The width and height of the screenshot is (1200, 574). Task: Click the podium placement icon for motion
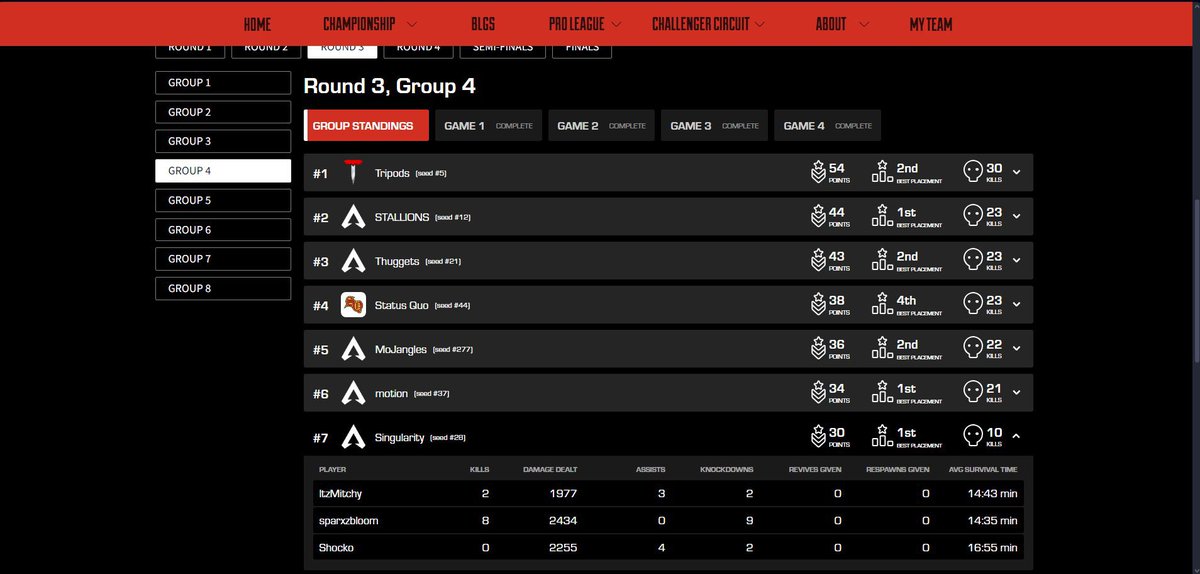pyautogui.click(x=881, y=392)
